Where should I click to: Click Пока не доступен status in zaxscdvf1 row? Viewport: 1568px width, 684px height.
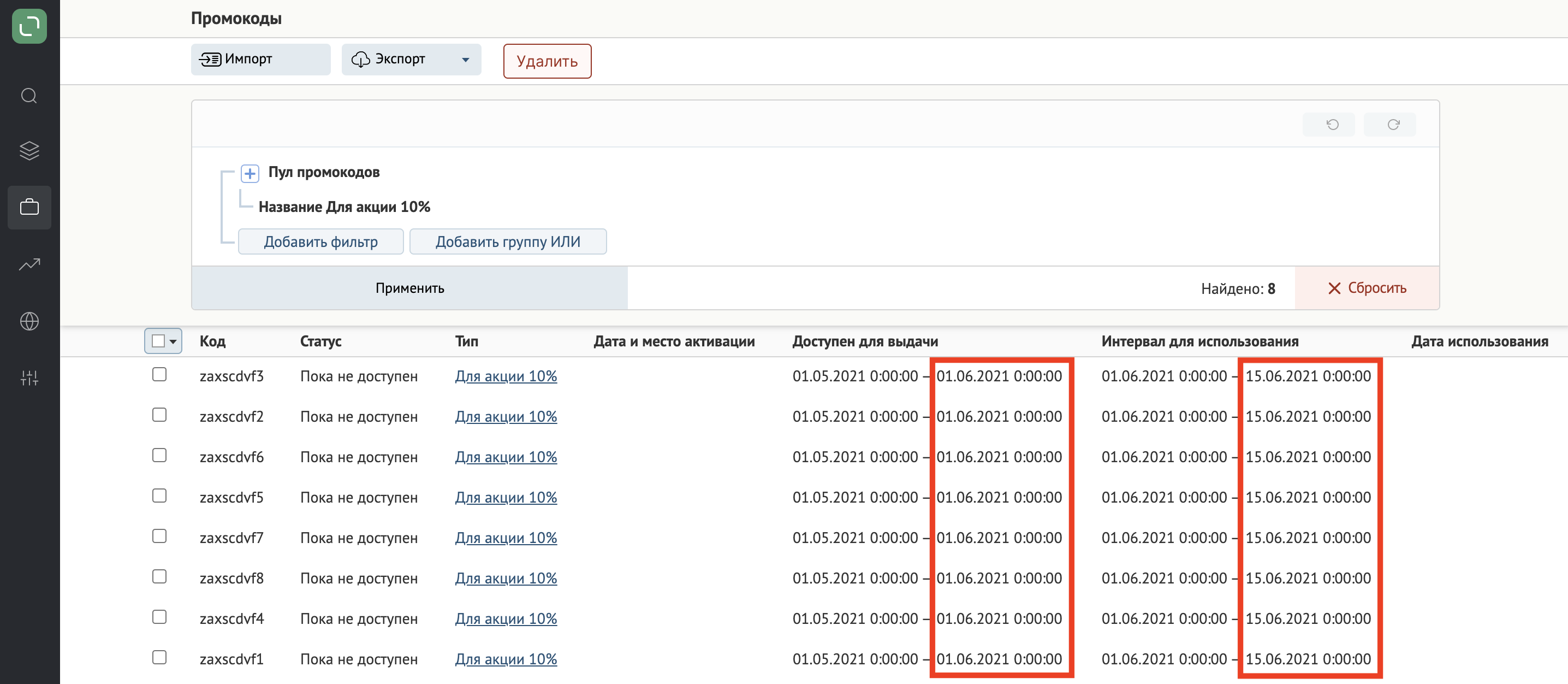359,659
